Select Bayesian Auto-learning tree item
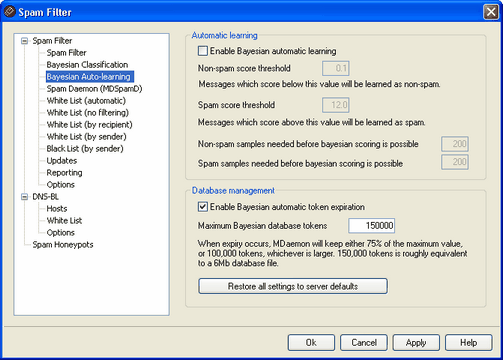This screenshot has height=360, width=503. (x=90, y=77)
